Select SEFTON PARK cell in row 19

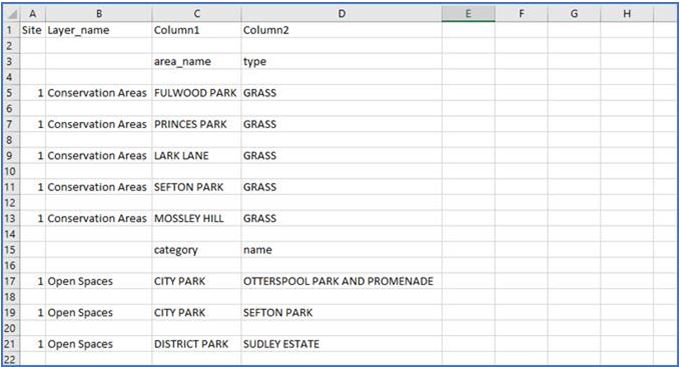pyautogui.click(x=341, y=312)
